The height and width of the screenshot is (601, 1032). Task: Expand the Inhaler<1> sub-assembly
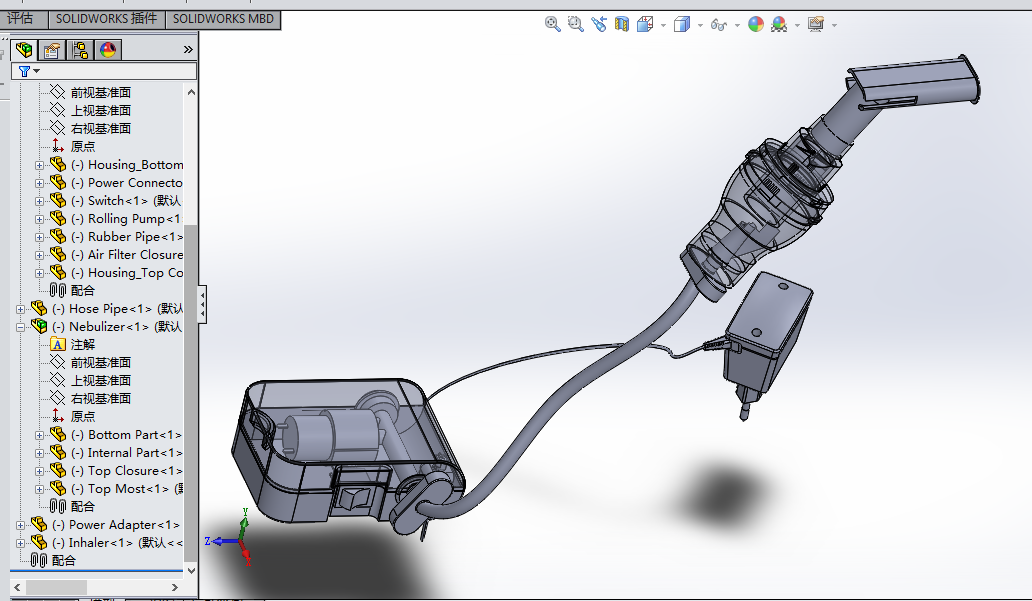click(x=20, y=543)
